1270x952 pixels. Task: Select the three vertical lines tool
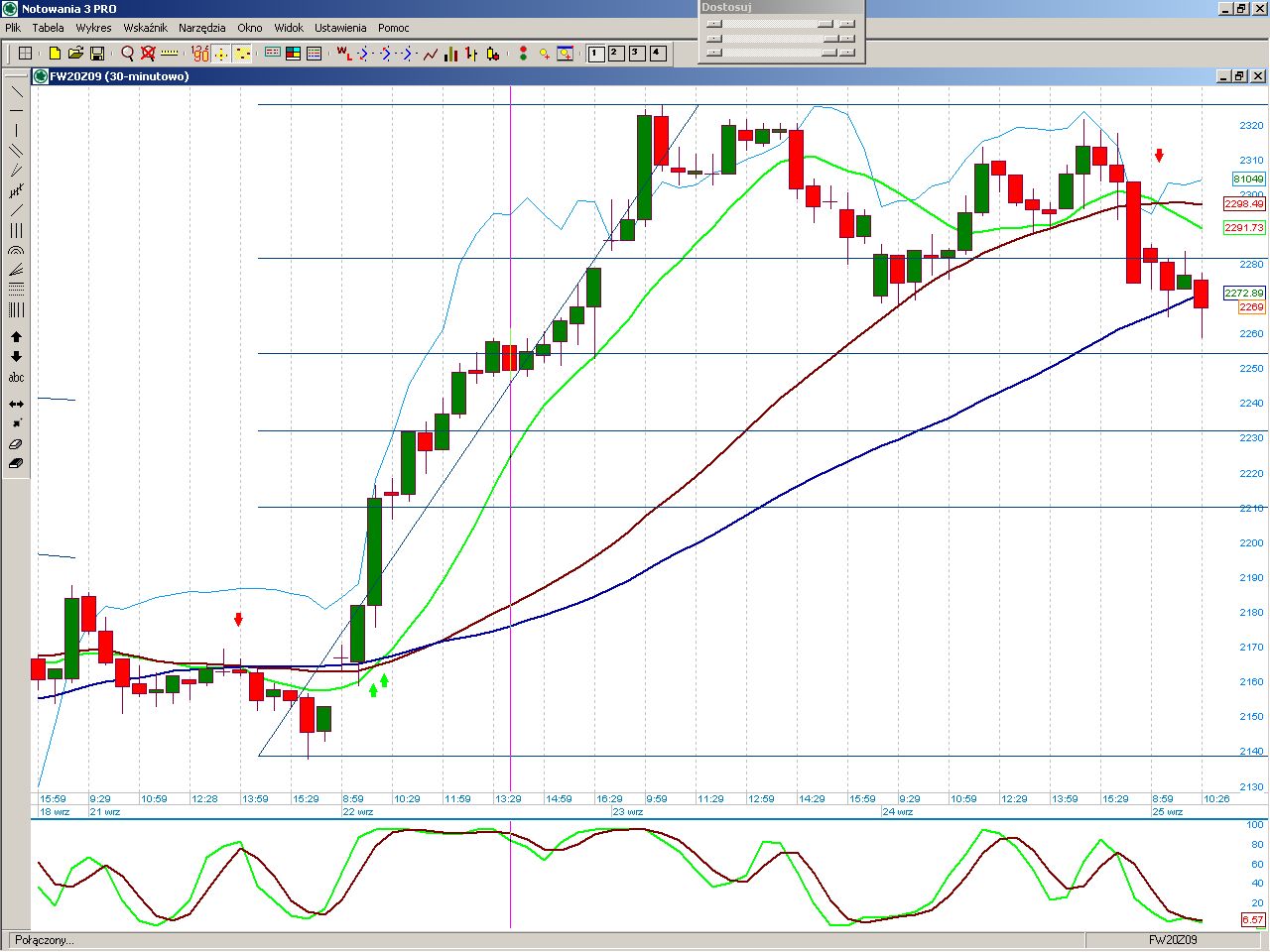16,230
